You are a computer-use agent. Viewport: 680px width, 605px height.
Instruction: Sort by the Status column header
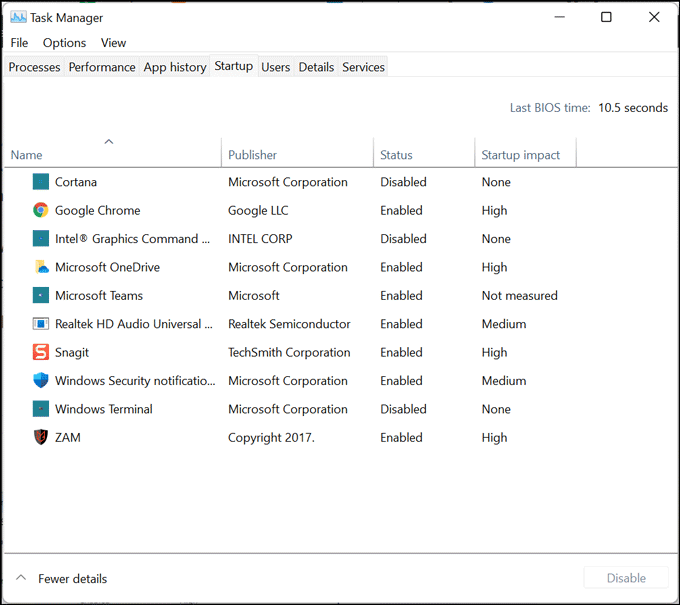tap(424, 152)
